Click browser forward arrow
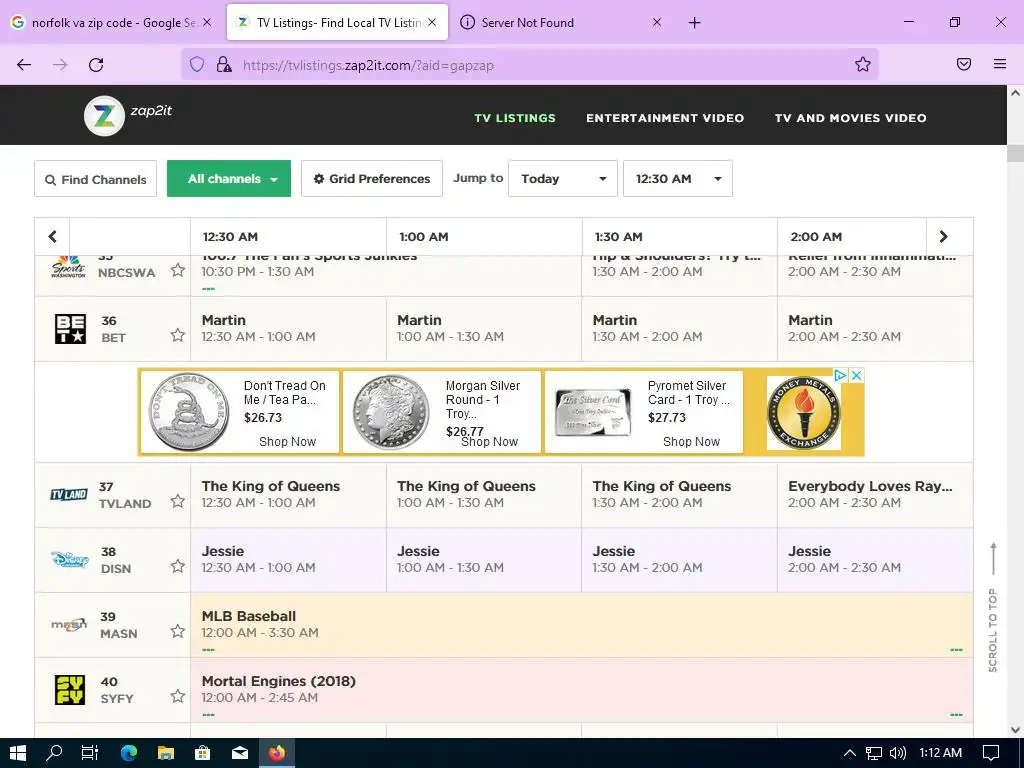1024x768 pixels. (x=60, y=65)
